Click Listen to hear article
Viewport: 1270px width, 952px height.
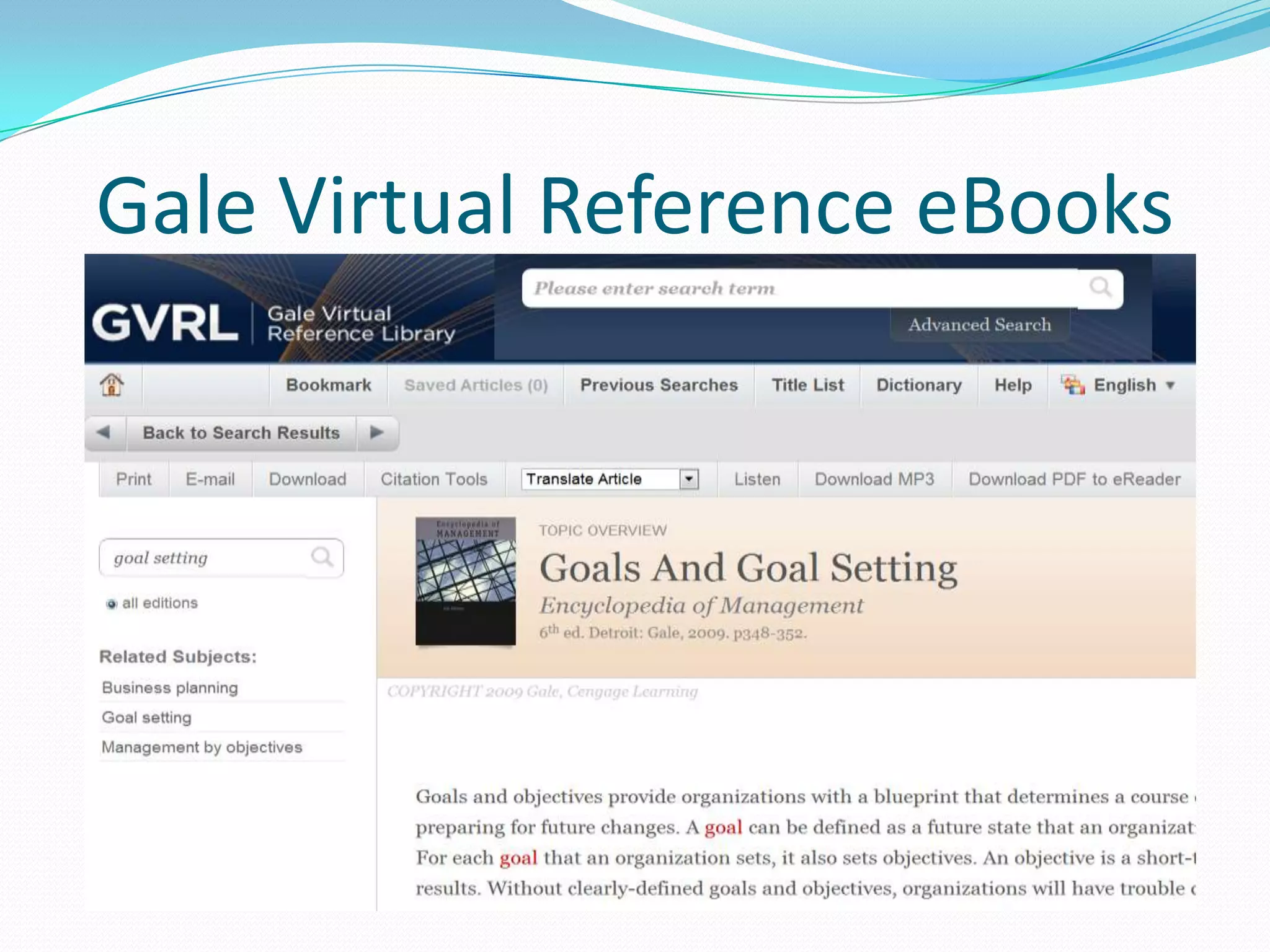click(x=757, y=479)
